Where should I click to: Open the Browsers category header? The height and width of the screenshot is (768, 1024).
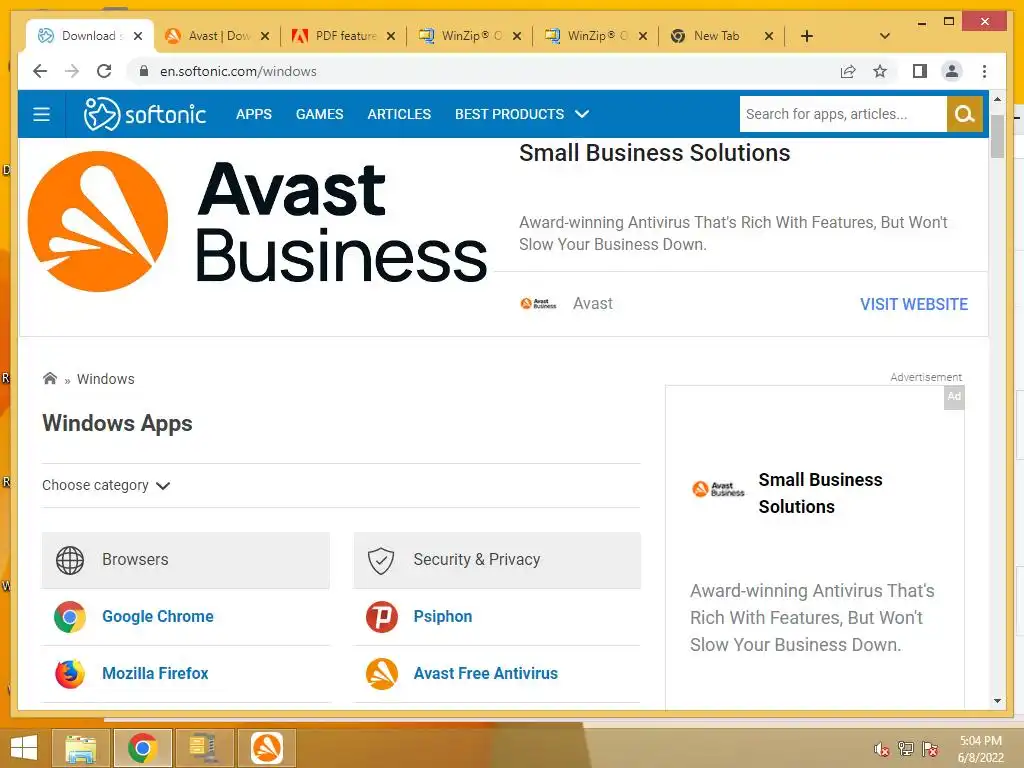click(x=185, y=560)
